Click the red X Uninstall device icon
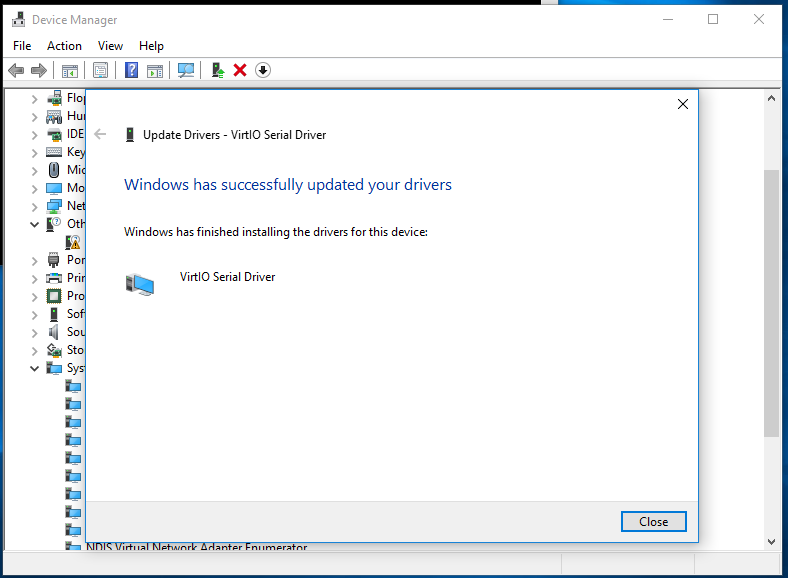This screenshot has width=788, height=578. point(240,70)
